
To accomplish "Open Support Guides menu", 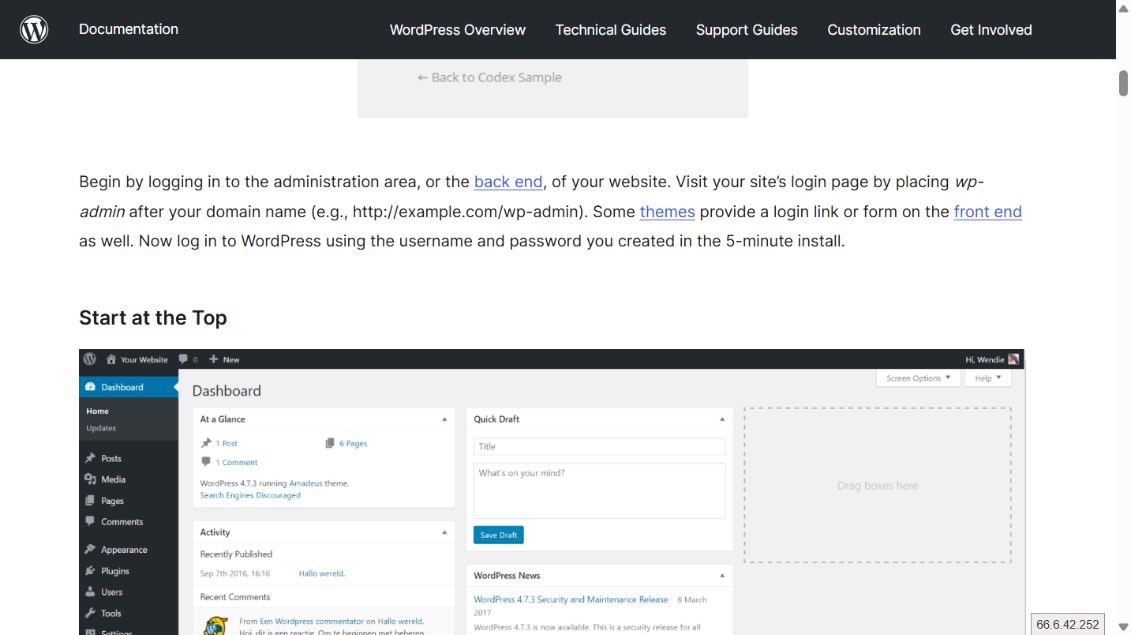I will tap(747, 30).
